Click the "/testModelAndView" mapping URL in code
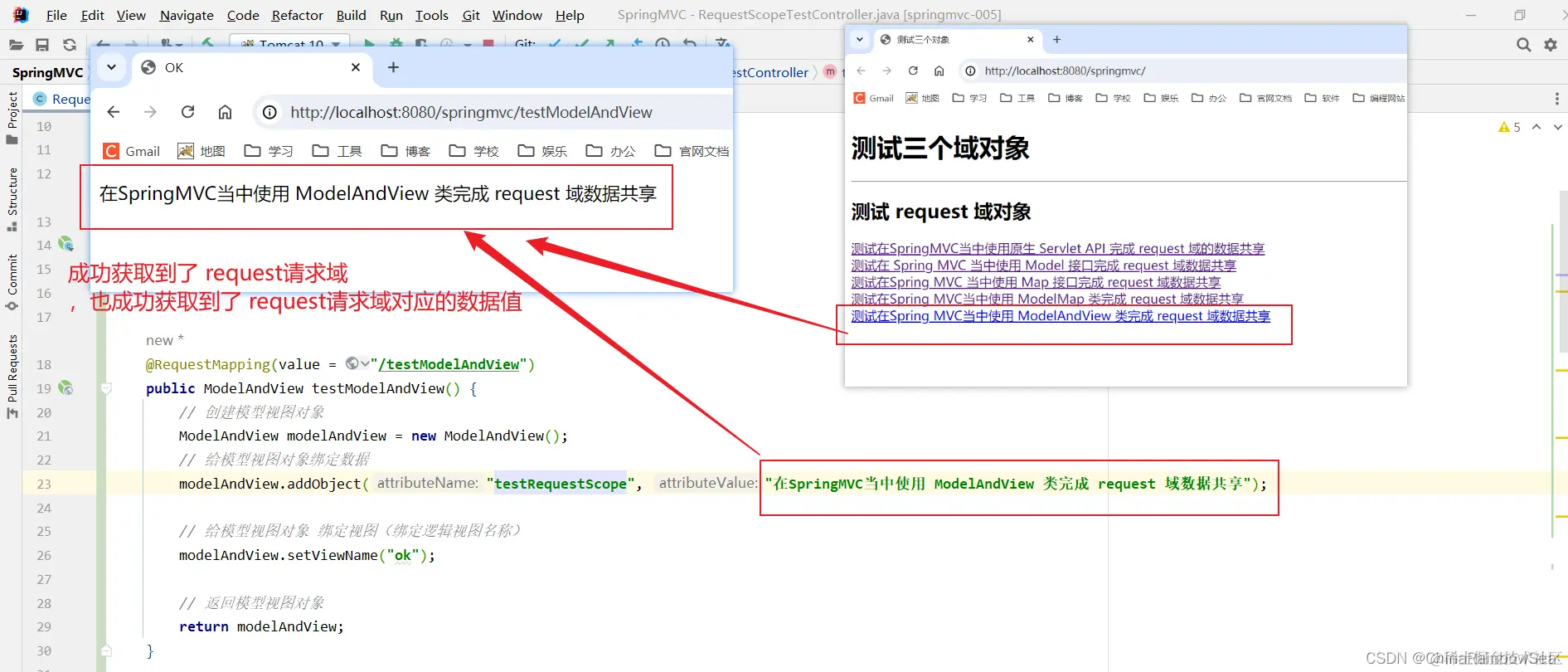This screenshot has height=672, width=1568. (449, 364)
